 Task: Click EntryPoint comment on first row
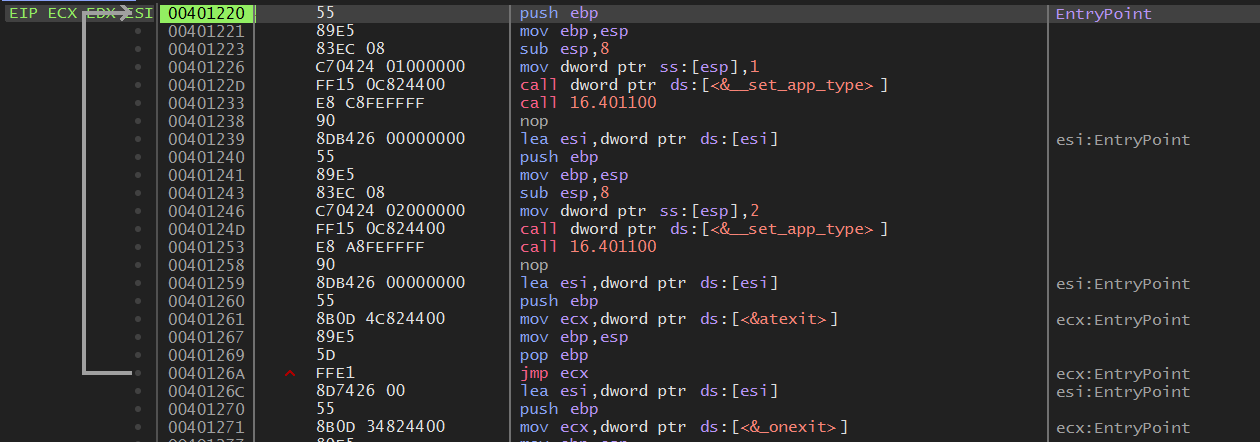click(x=1104, y=13)
